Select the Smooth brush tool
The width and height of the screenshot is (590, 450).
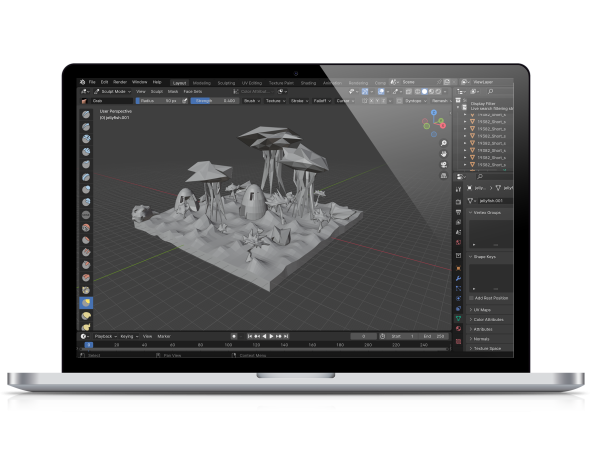pos(86,228)
